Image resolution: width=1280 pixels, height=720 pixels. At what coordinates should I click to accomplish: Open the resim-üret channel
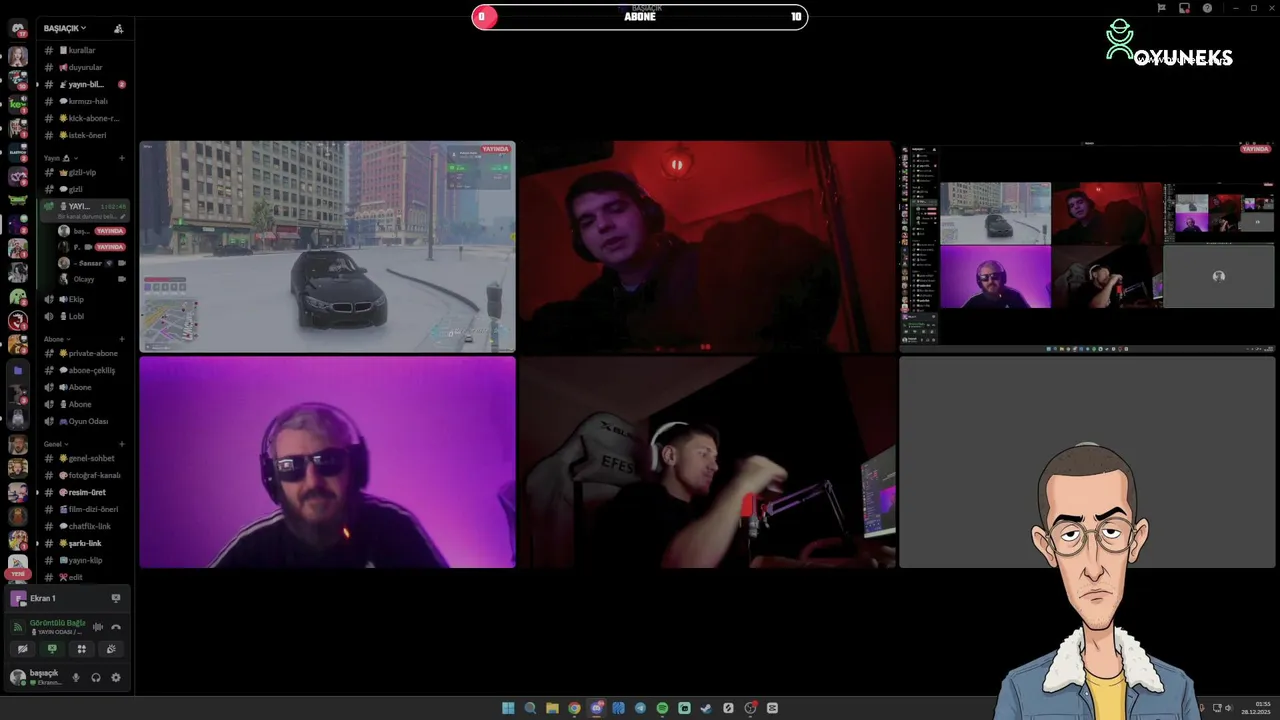click(83, 492)
